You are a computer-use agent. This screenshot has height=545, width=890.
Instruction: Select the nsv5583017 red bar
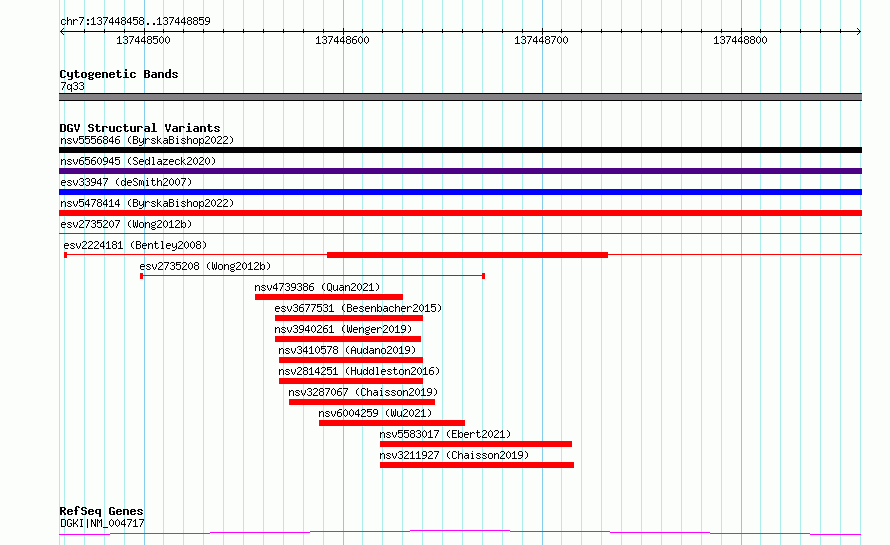click(476, 444)
